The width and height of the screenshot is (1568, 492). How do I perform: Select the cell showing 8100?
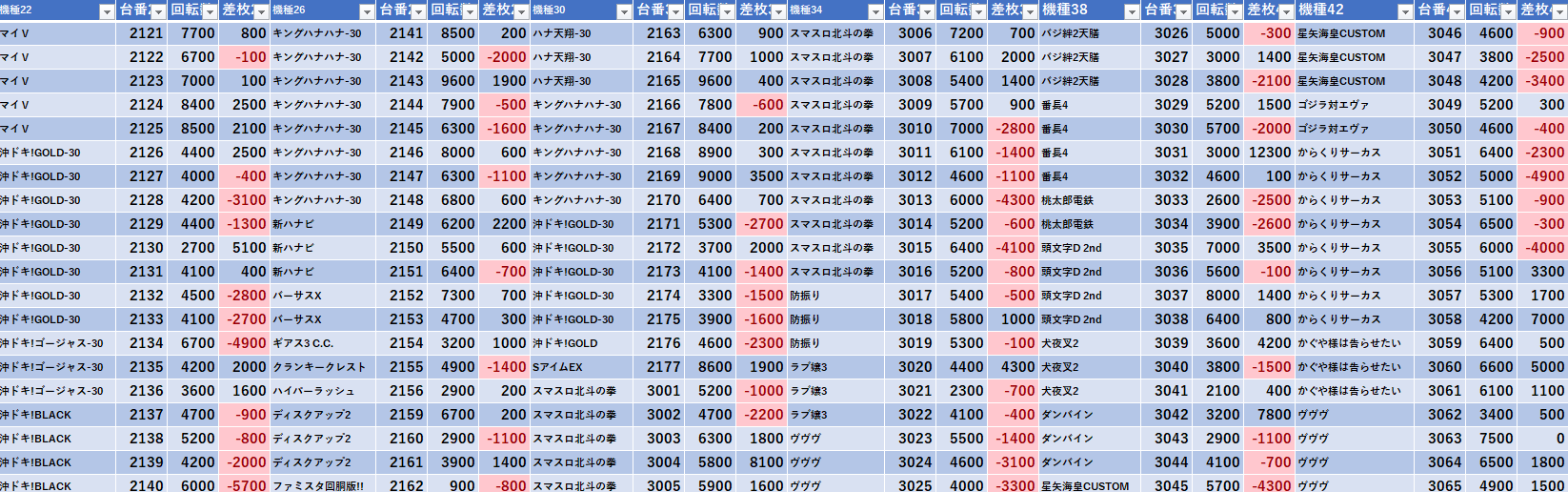[762, 462]
